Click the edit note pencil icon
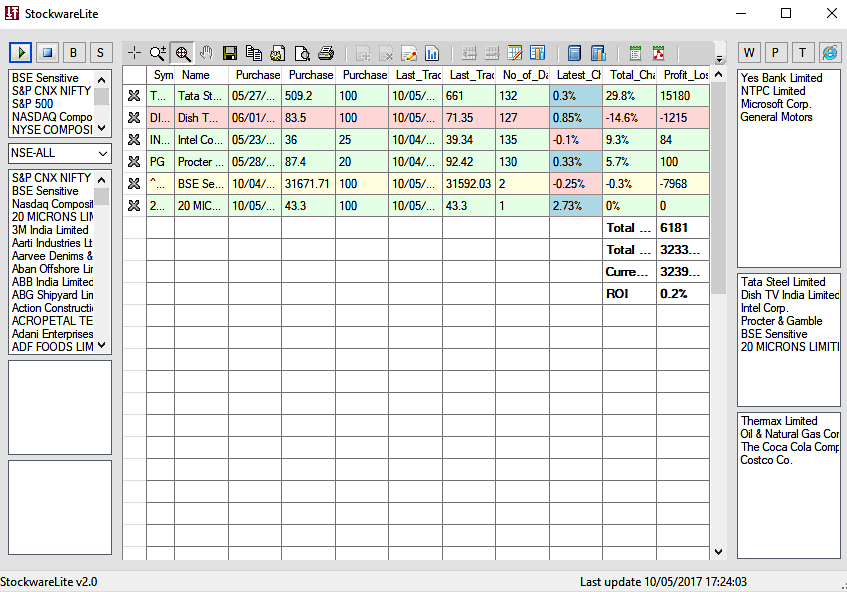 pyautogui.click(x=409, y=53)
